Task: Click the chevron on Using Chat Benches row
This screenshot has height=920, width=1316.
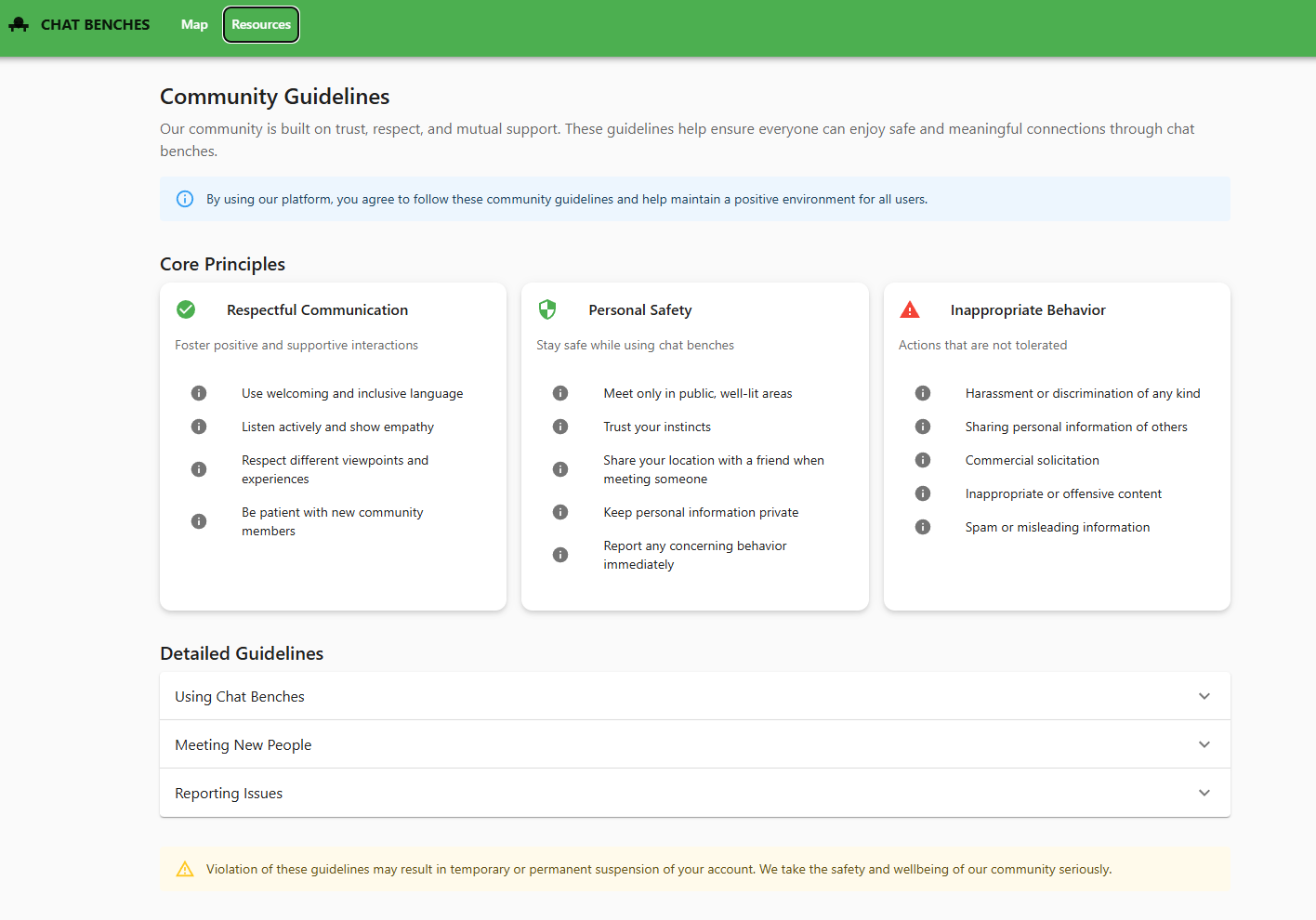Action: (1204, 696)
